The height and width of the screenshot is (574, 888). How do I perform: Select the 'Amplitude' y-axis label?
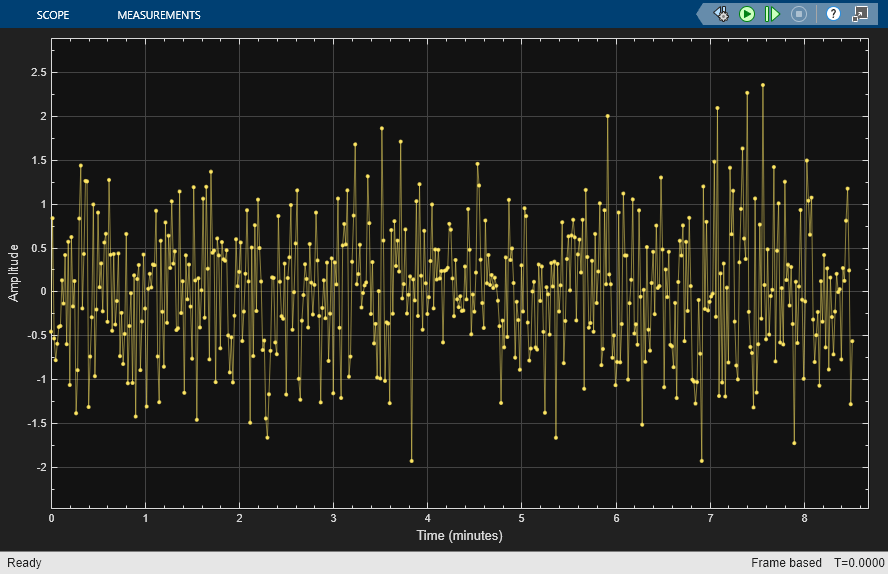[14, 273]
